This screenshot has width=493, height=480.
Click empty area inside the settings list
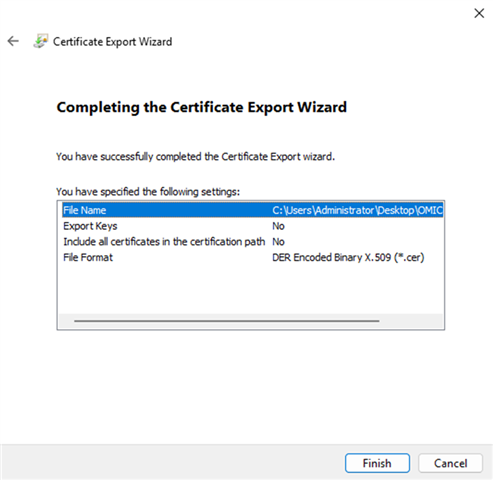coord(251,290)
